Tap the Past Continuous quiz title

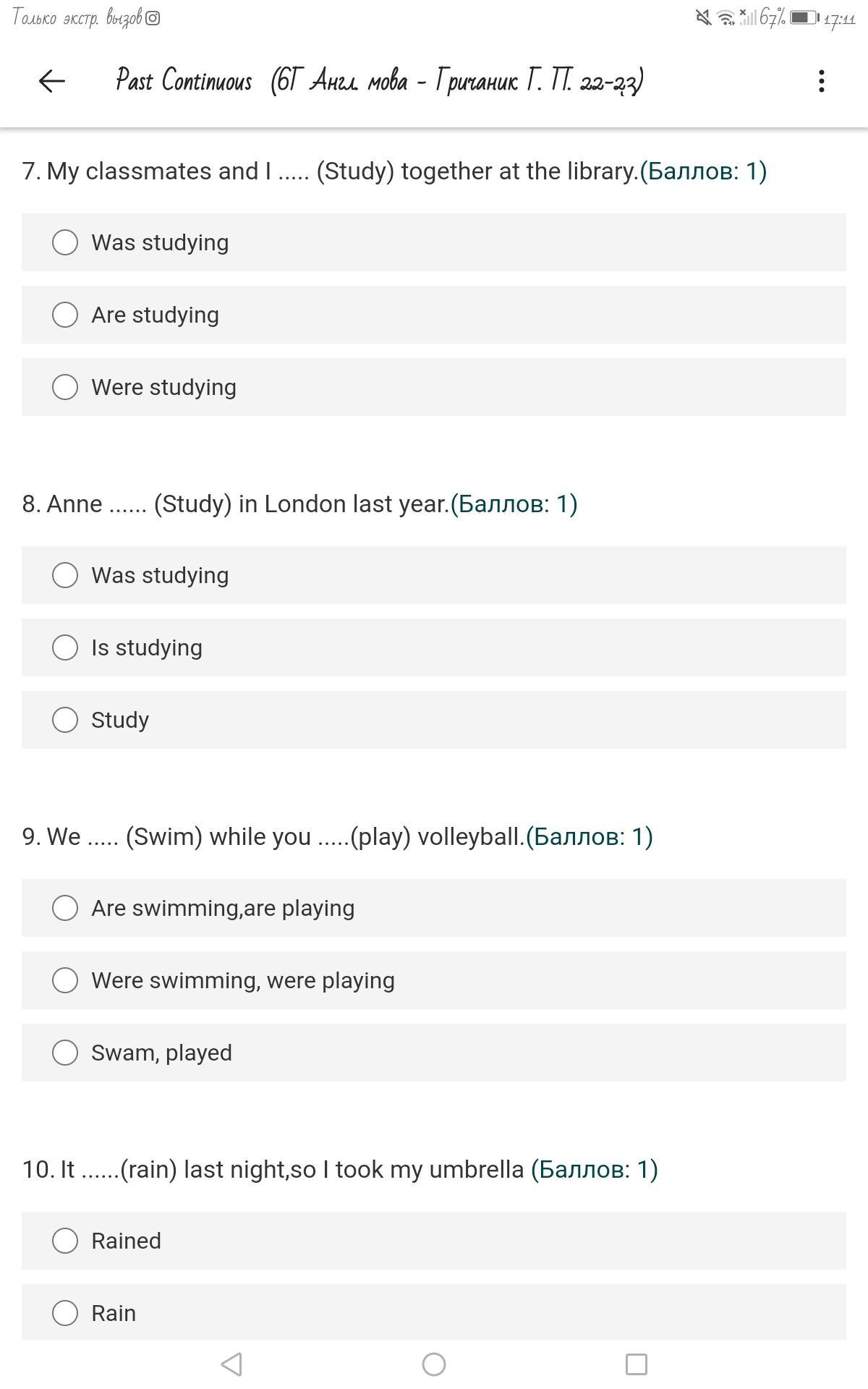(379, 80)
